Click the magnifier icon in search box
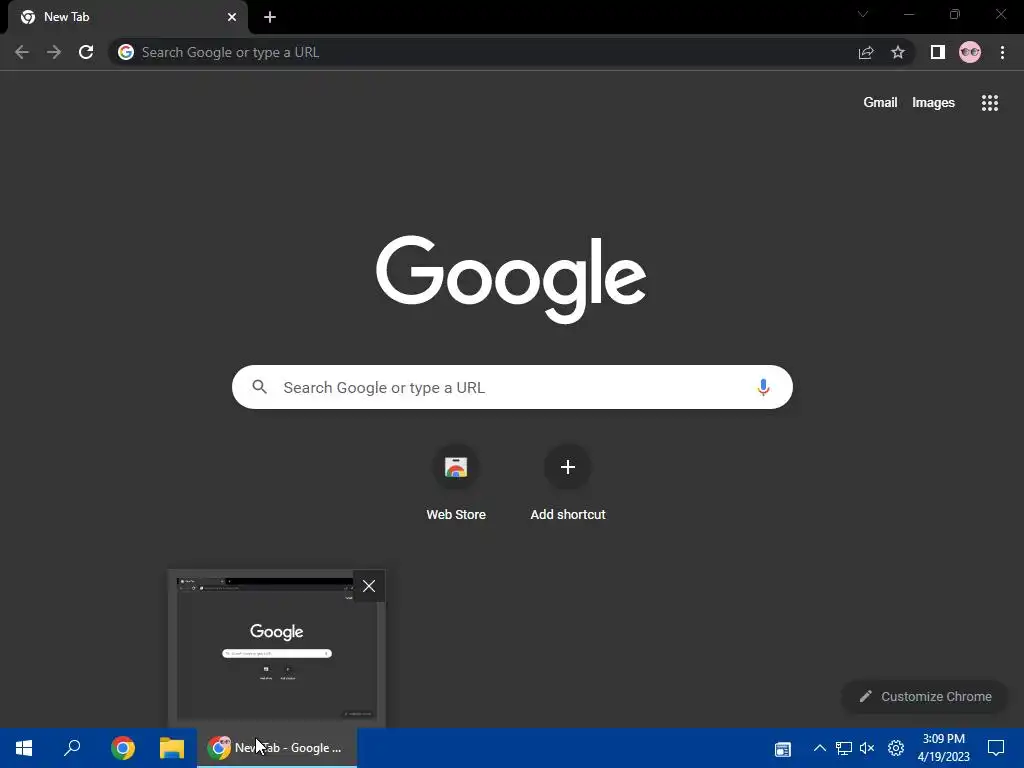The height and width of the screenshot is (768, 1024). tap(259, 387)
